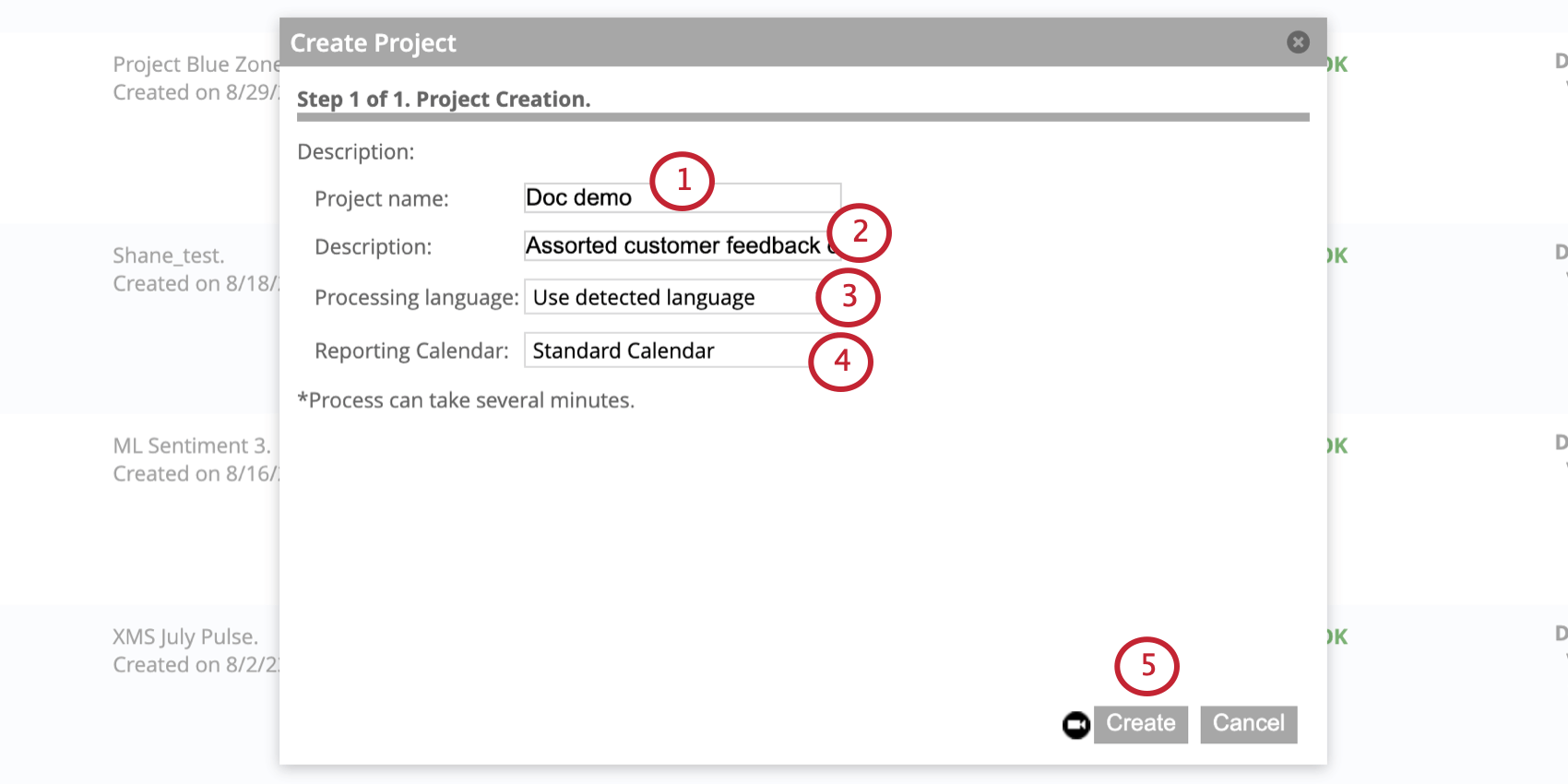Select the ML Sentiment 3 project entry
Image resolution: width=1568 pixels, height=784 pixels.
pos(190,445)
